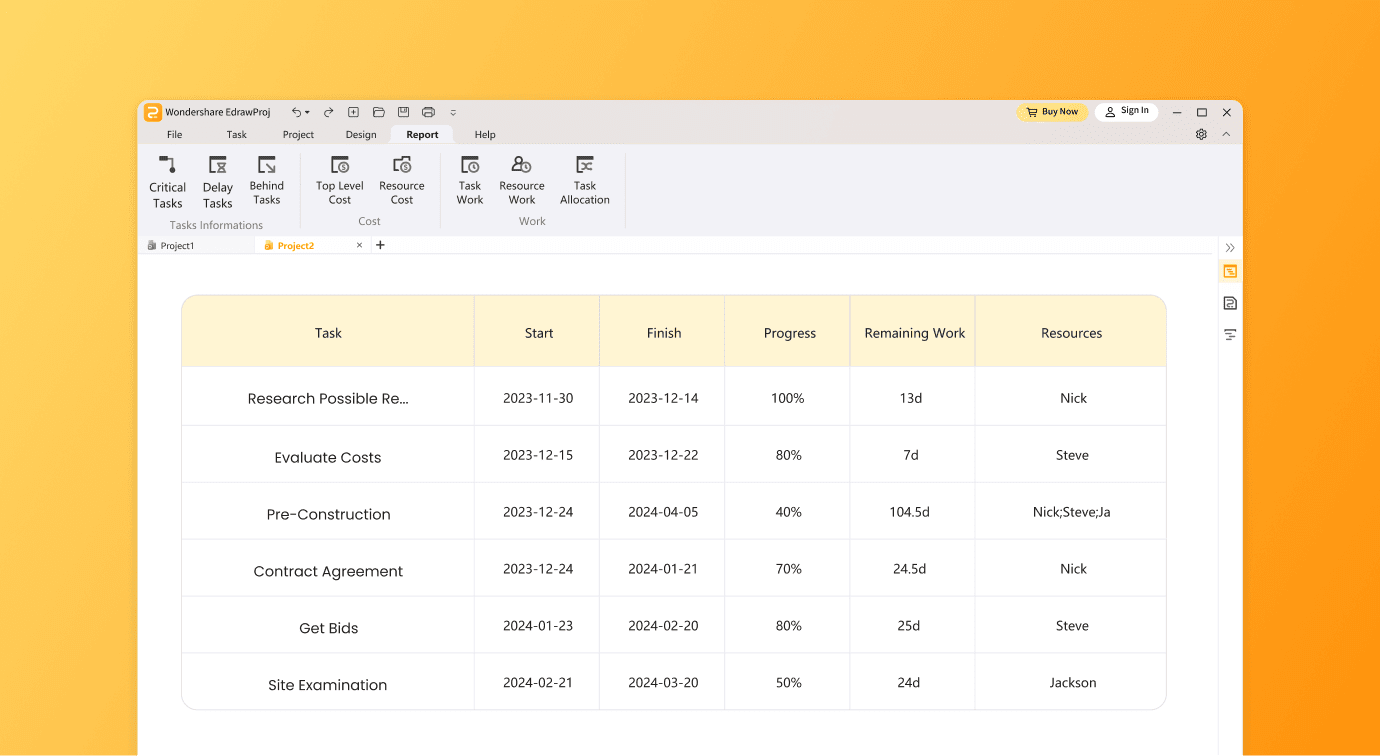Collapse the right side panel double chevron
Image resolution: width=1380 pixels, height=756 pixels.
[1230, 247]
